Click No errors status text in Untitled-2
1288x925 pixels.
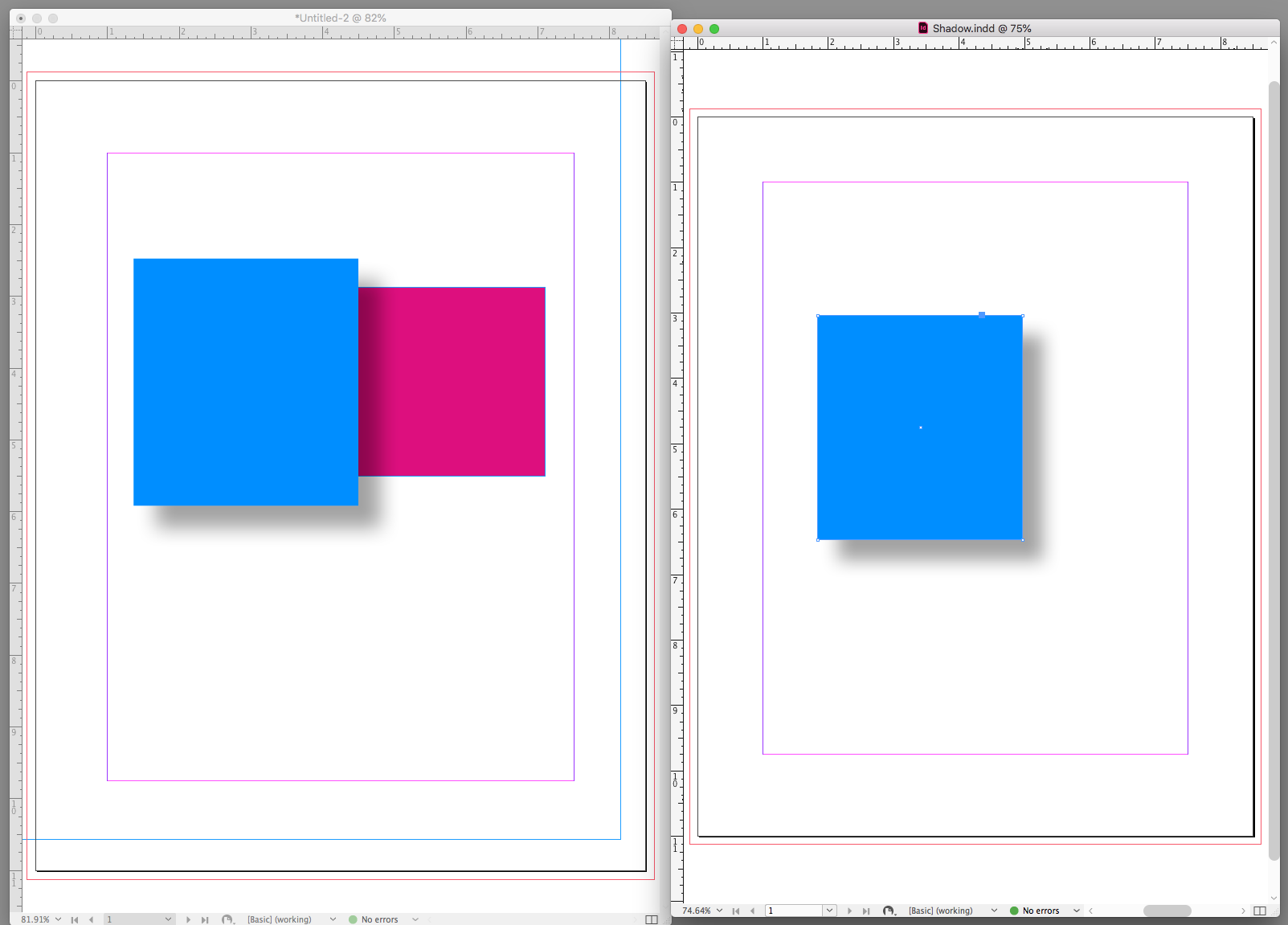click(x=379, y=919)
